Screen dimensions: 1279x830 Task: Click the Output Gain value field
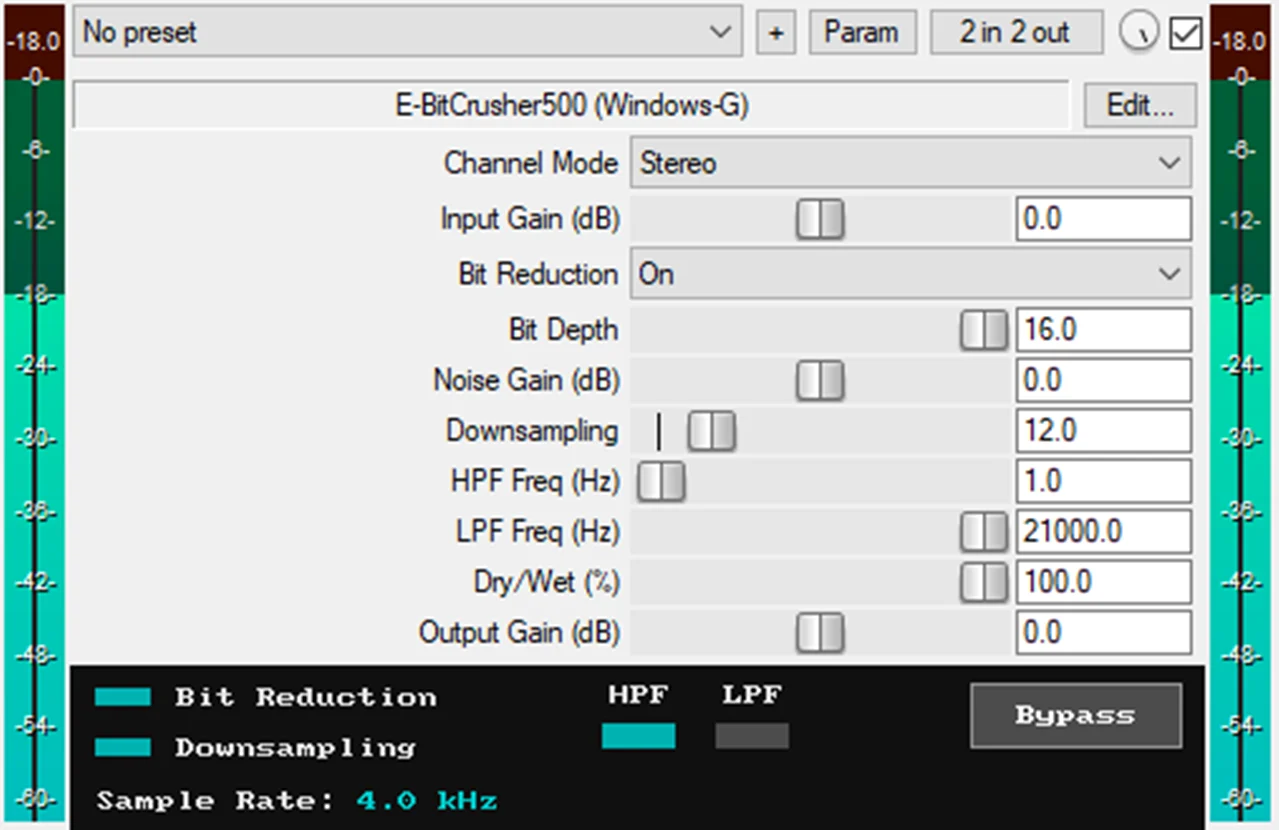click(x=1104, y=633)
